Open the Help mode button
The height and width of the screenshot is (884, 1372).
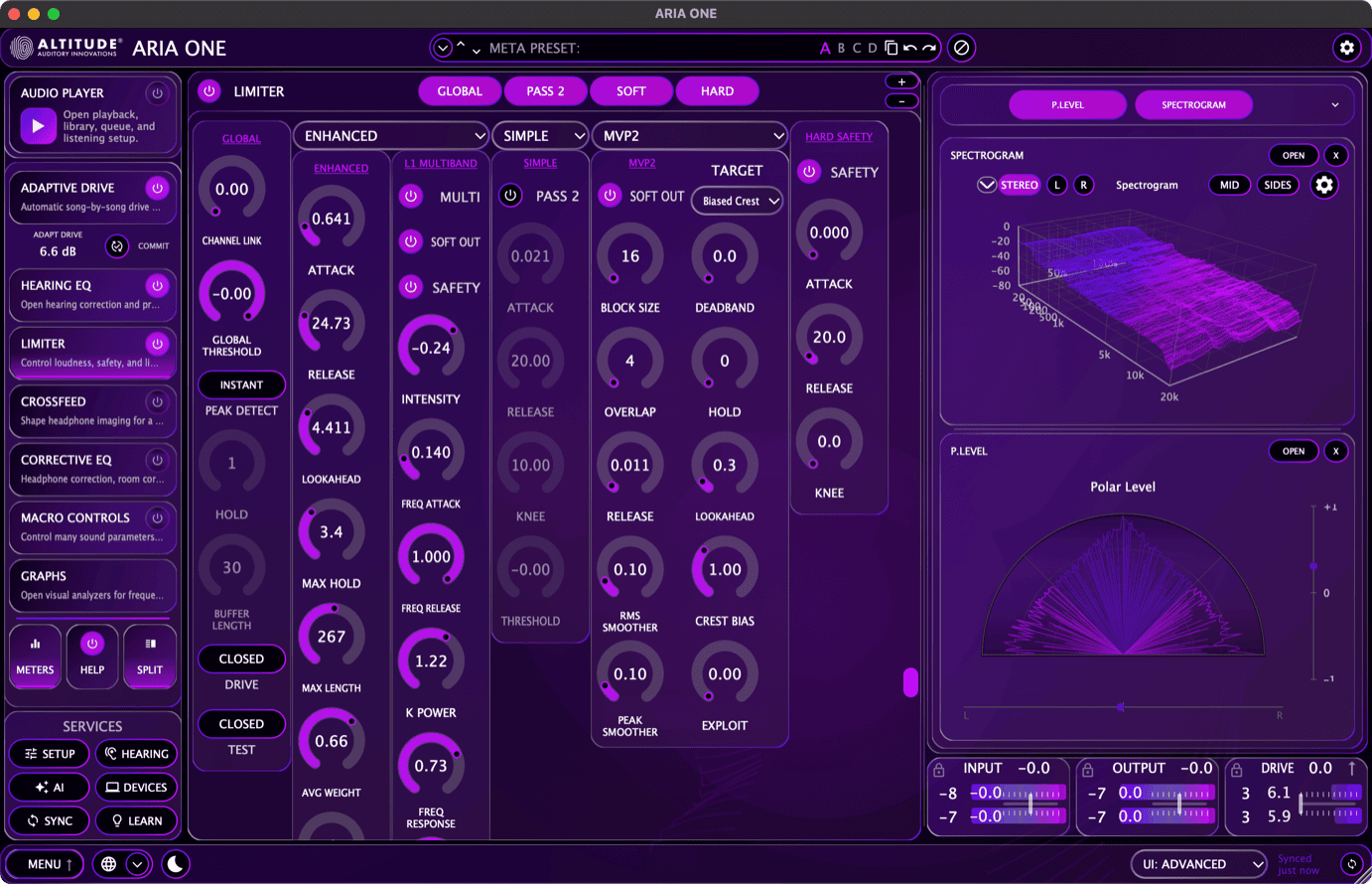click(x=92, y=656)
